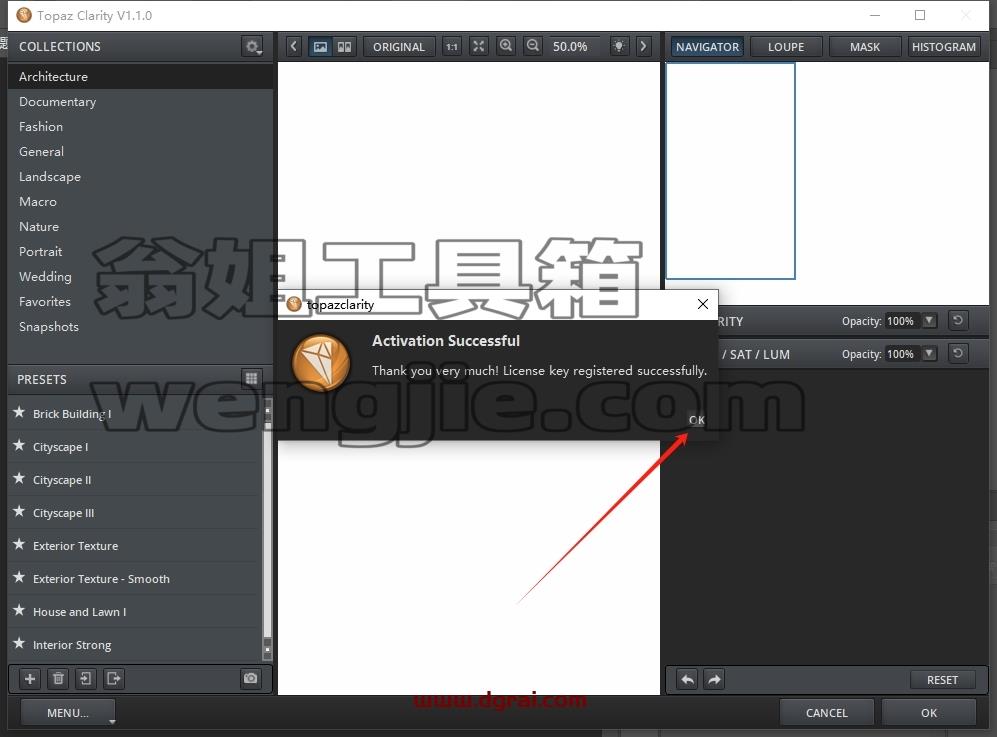Open SAT / LUM Opacity dropdown arrow
Screen dimensions: 997x737
tap(930, 354)
